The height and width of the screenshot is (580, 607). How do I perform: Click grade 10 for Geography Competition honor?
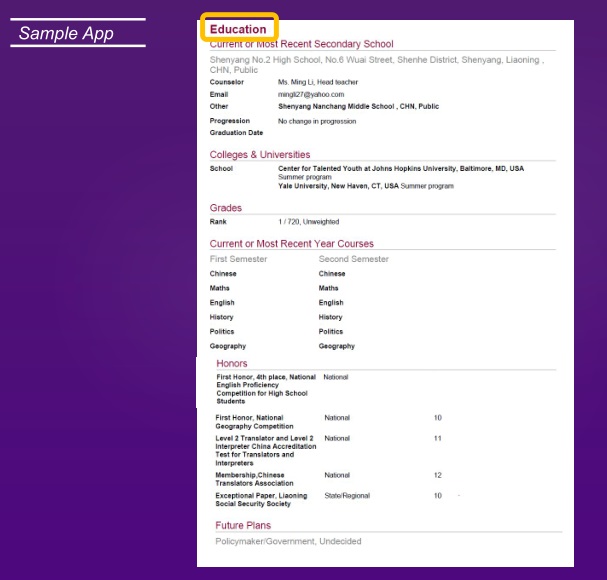tap(437, 418)
